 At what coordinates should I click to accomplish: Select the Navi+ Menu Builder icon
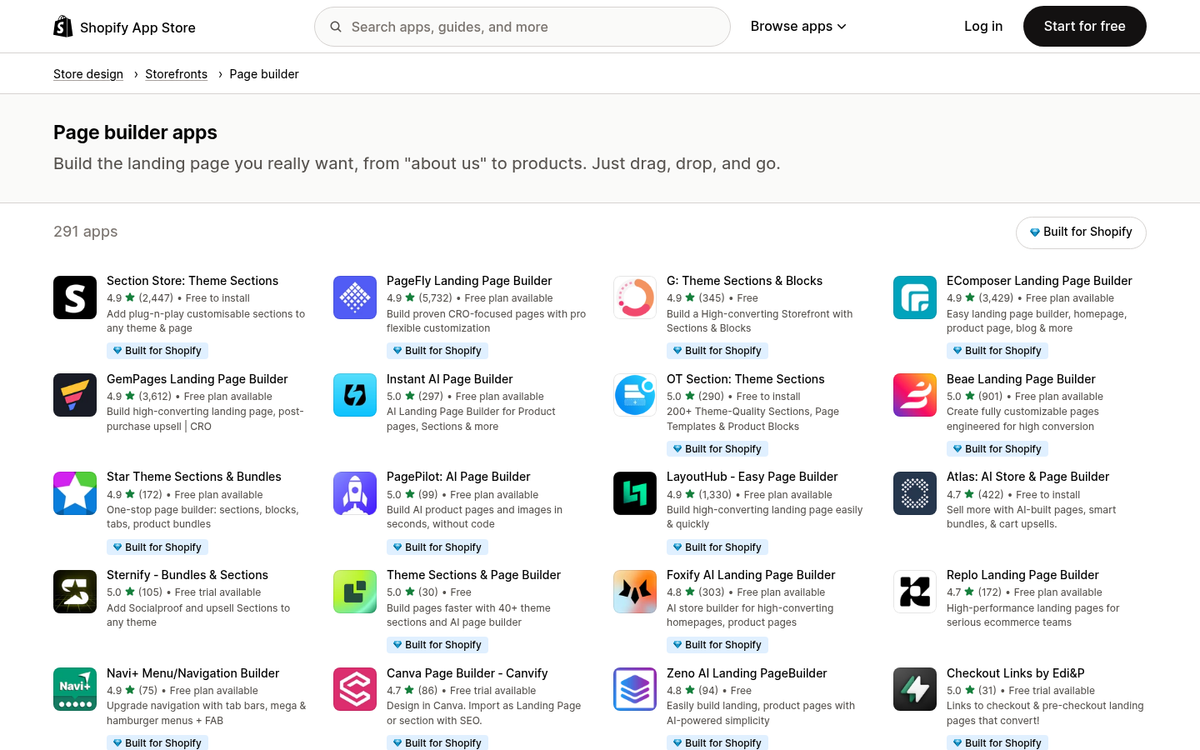coord(75,689)
